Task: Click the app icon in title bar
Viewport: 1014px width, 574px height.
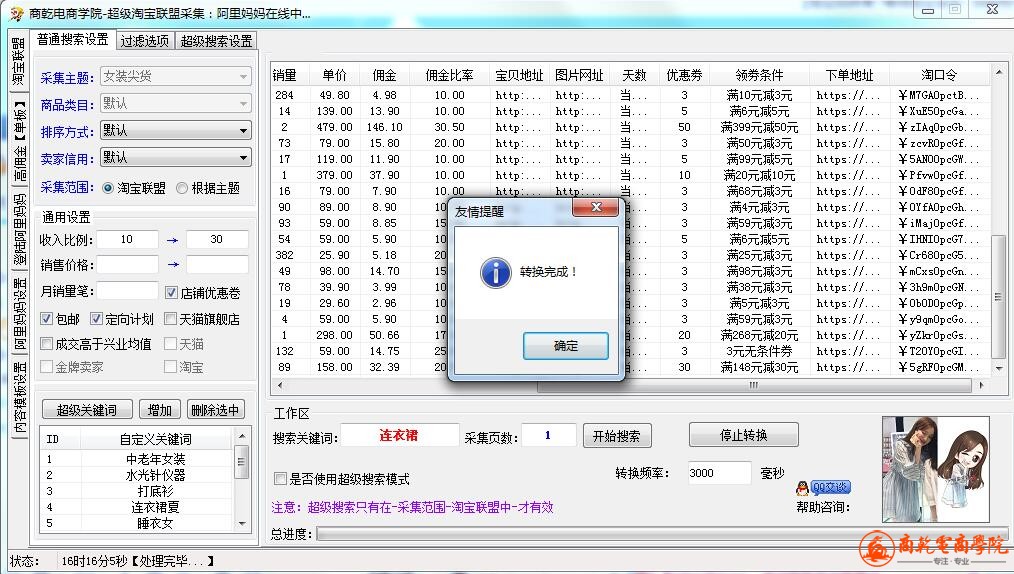Action: 15,12
